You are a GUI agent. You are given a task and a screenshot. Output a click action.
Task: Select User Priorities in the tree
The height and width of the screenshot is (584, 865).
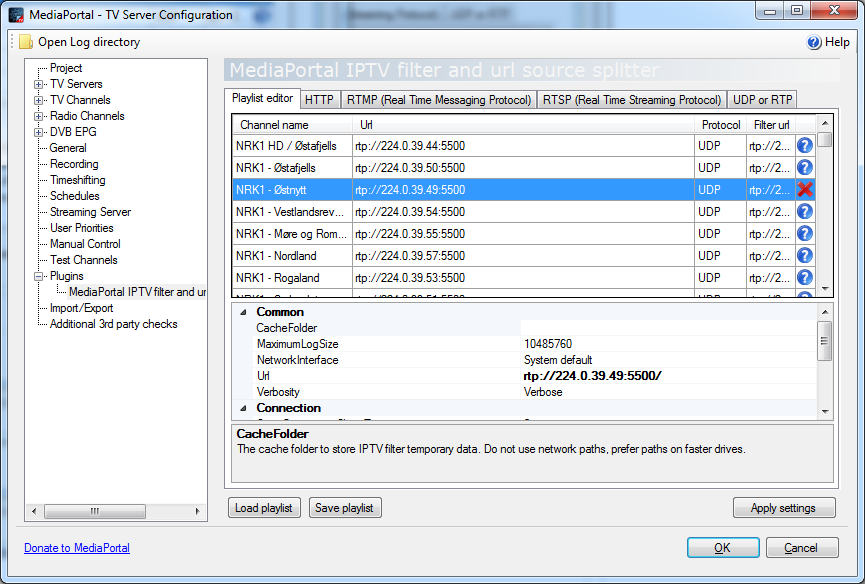(x=82, y=228)
